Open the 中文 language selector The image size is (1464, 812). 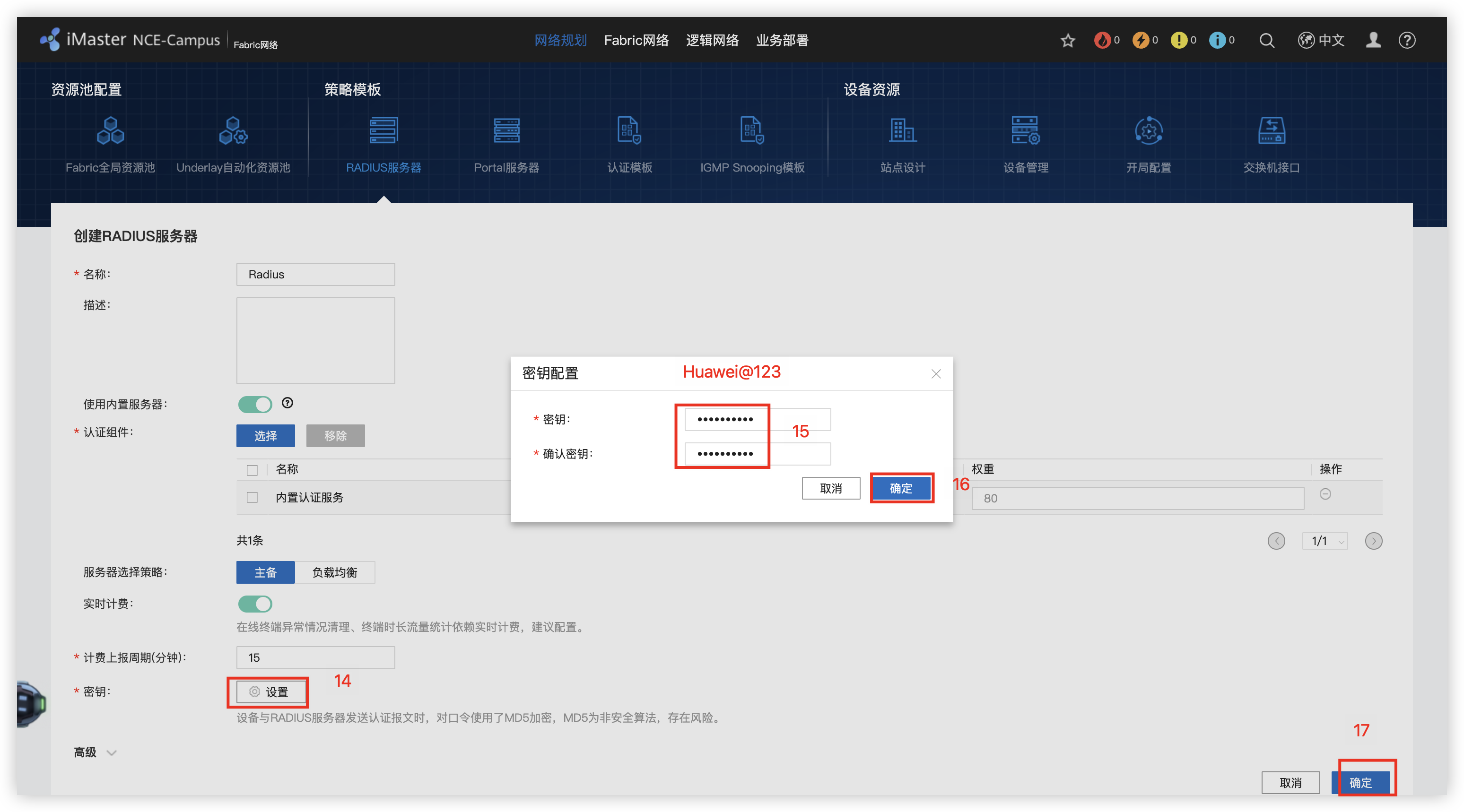(1321, 40)
